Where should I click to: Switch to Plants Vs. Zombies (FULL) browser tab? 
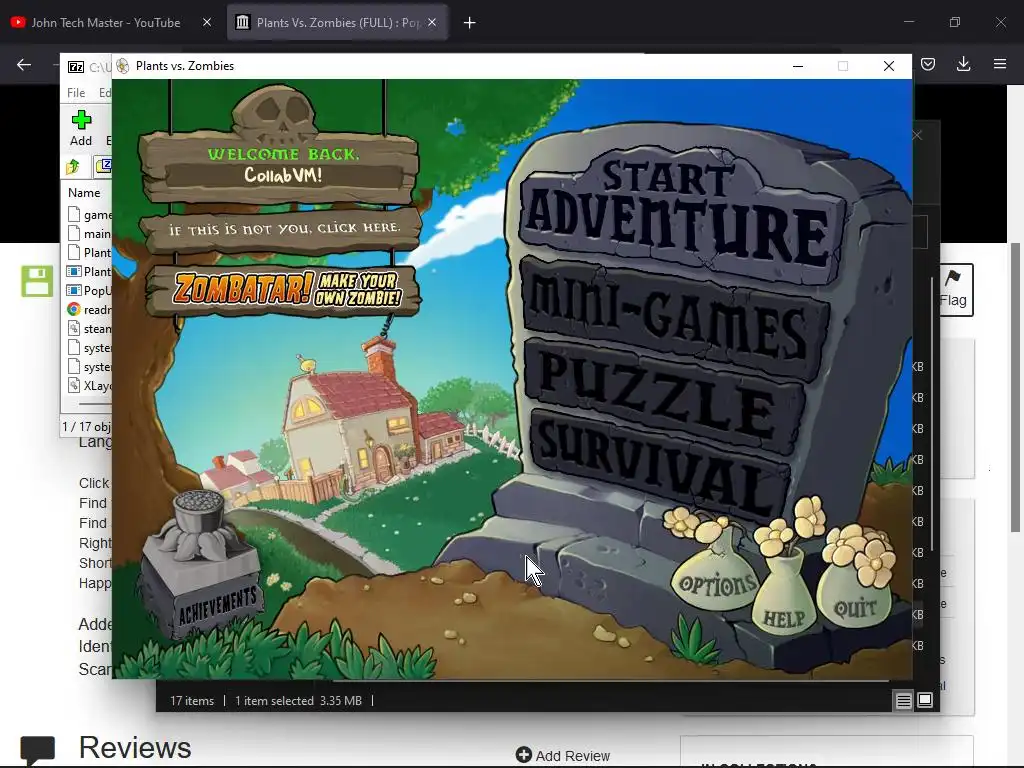337,22
